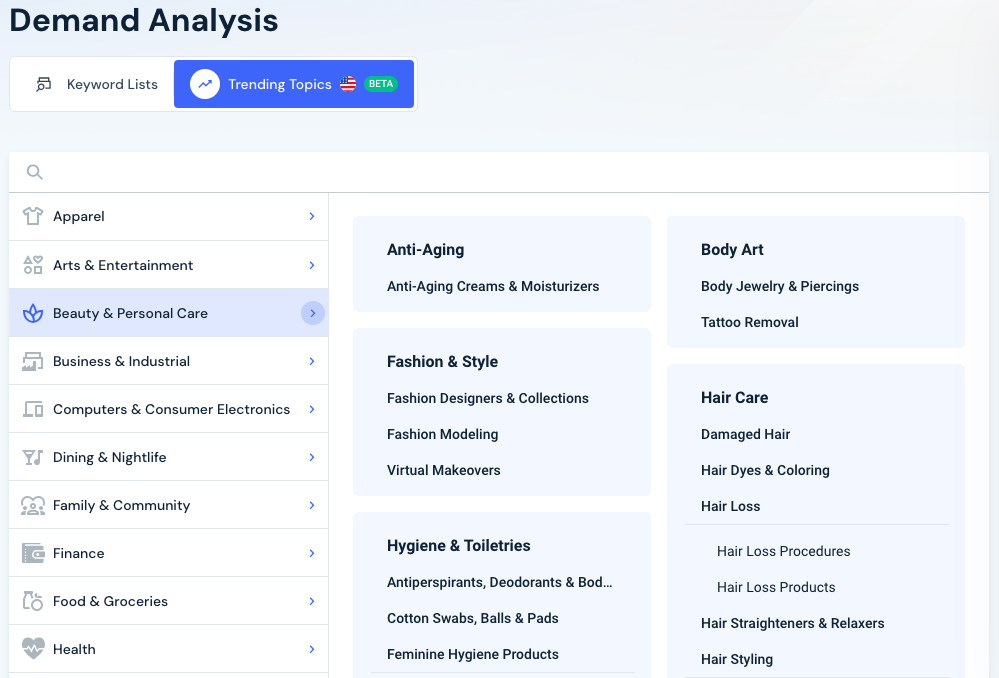
Task: Expand Computers & Consumer Electronics chevron
Action: pos(312,409)
